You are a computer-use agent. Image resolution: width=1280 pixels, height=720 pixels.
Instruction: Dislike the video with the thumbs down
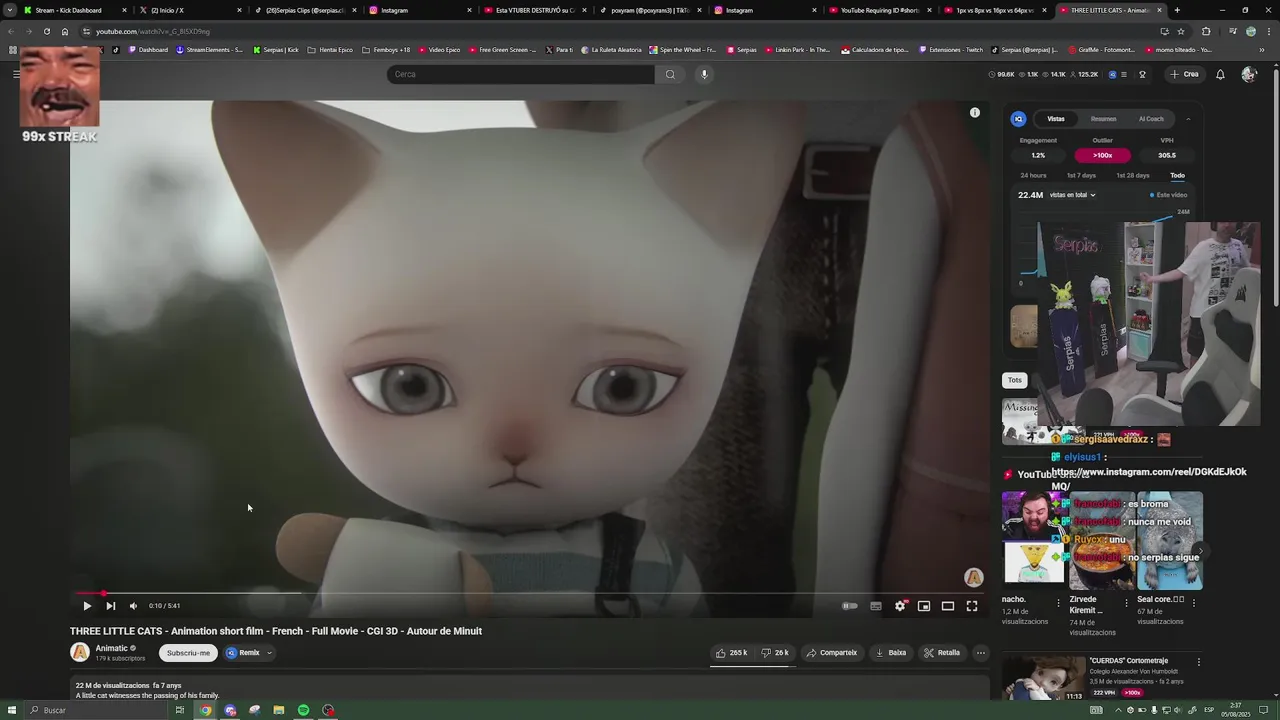tap(775, 653)
